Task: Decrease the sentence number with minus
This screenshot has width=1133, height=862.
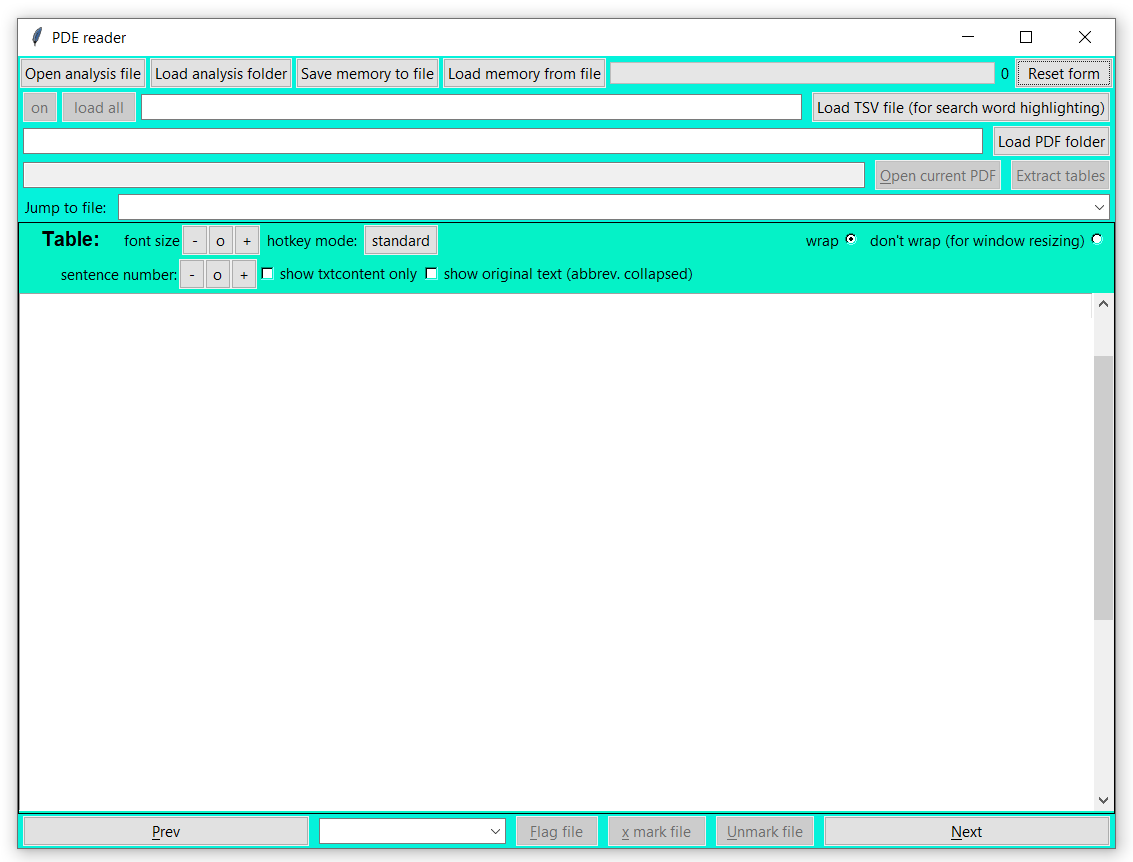Action: [192, 275]
